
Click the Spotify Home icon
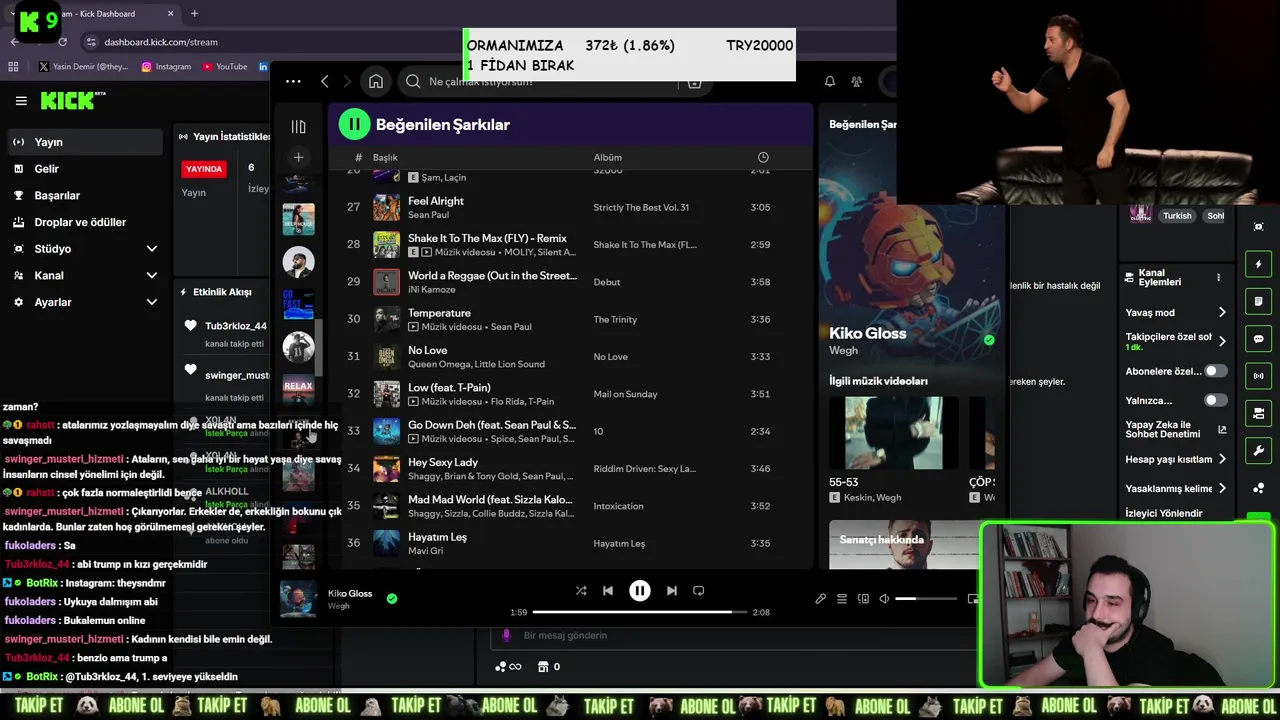(376, 82)
